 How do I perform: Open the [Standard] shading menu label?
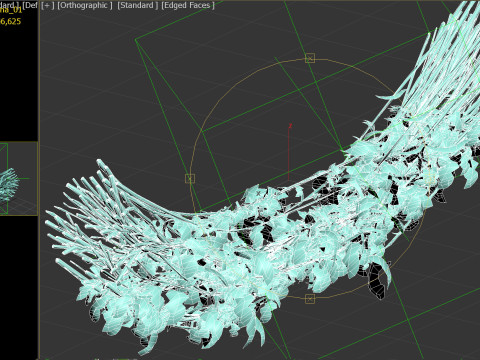pos(138,5)
